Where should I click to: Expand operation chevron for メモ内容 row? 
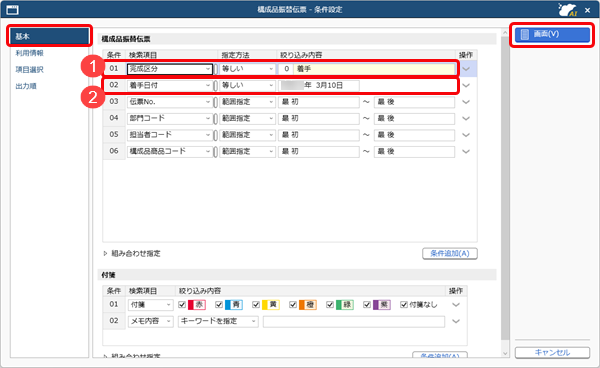(x=456, y=321)
